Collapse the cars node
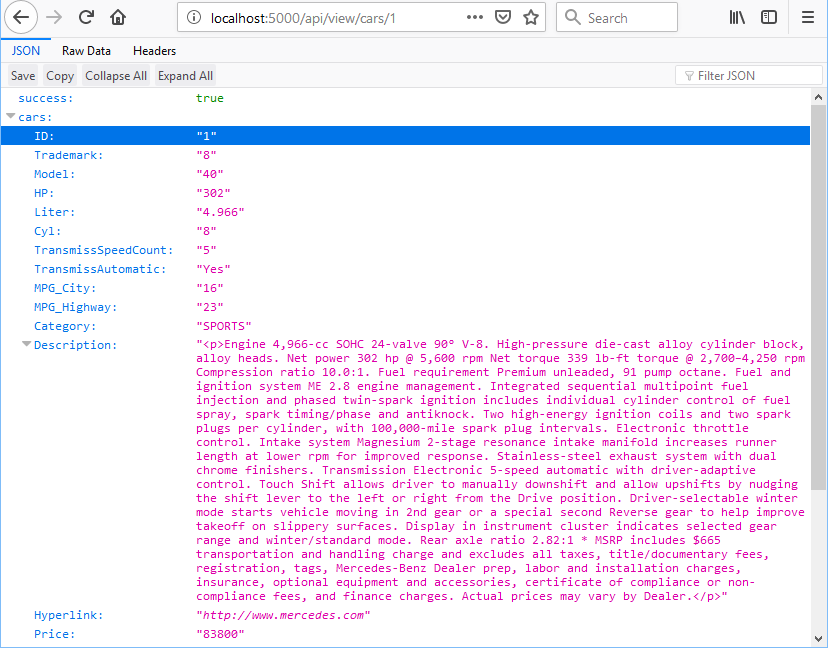The height and width of the screenshot is (648, 828). tap(10, 116)
